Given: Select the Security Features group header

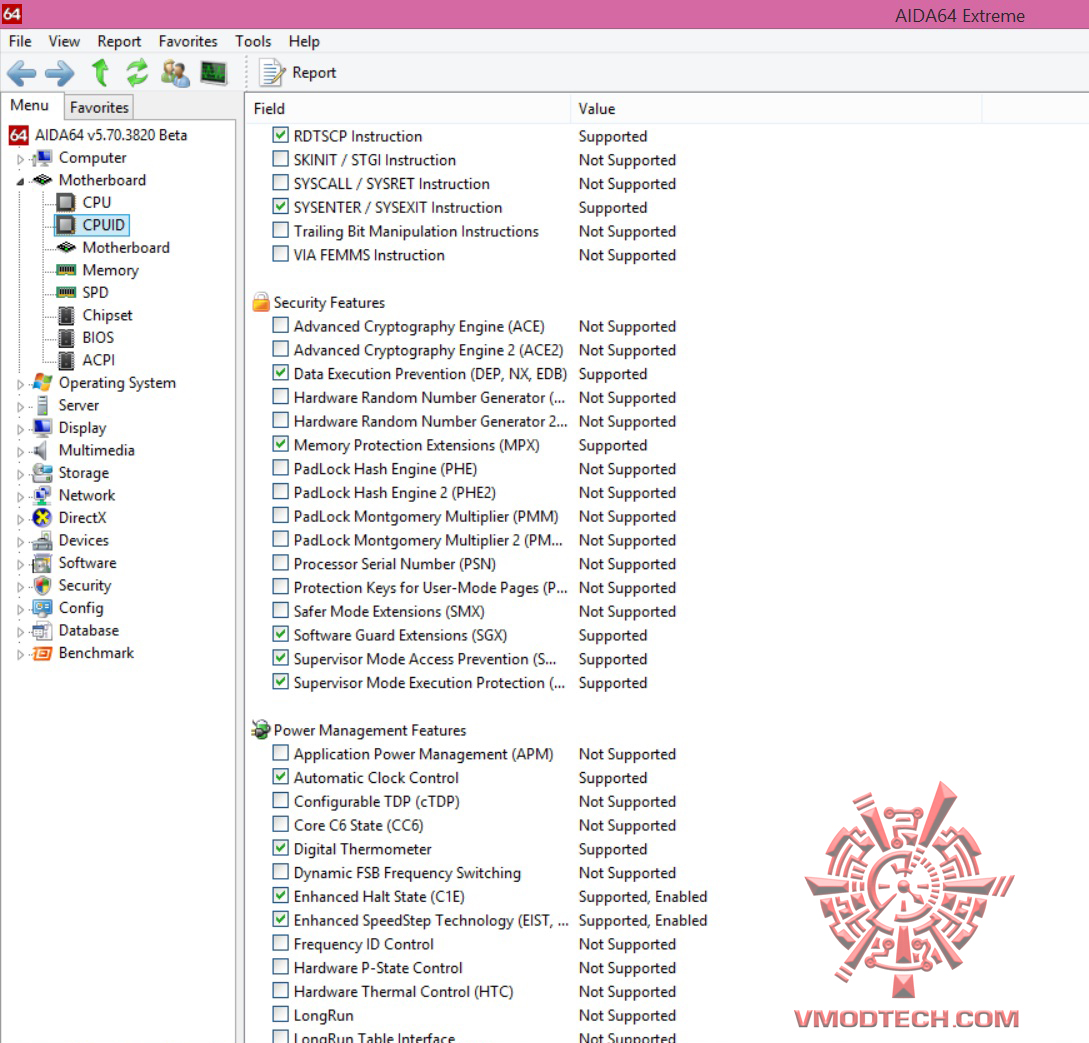Looking at the screenshot, I should tap(329, 302).
